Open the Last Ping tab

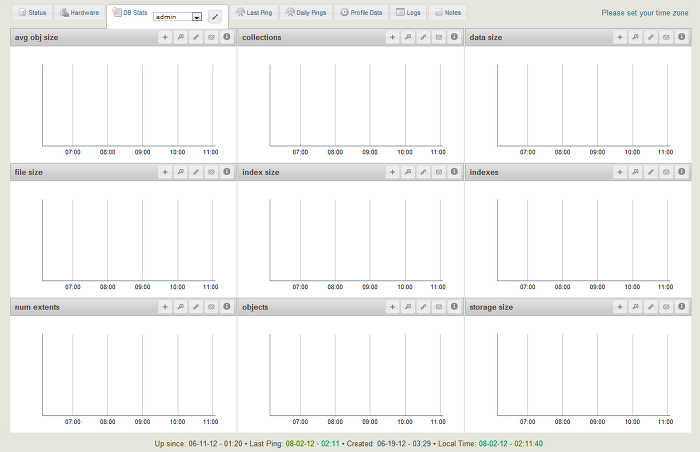(254, 13)
